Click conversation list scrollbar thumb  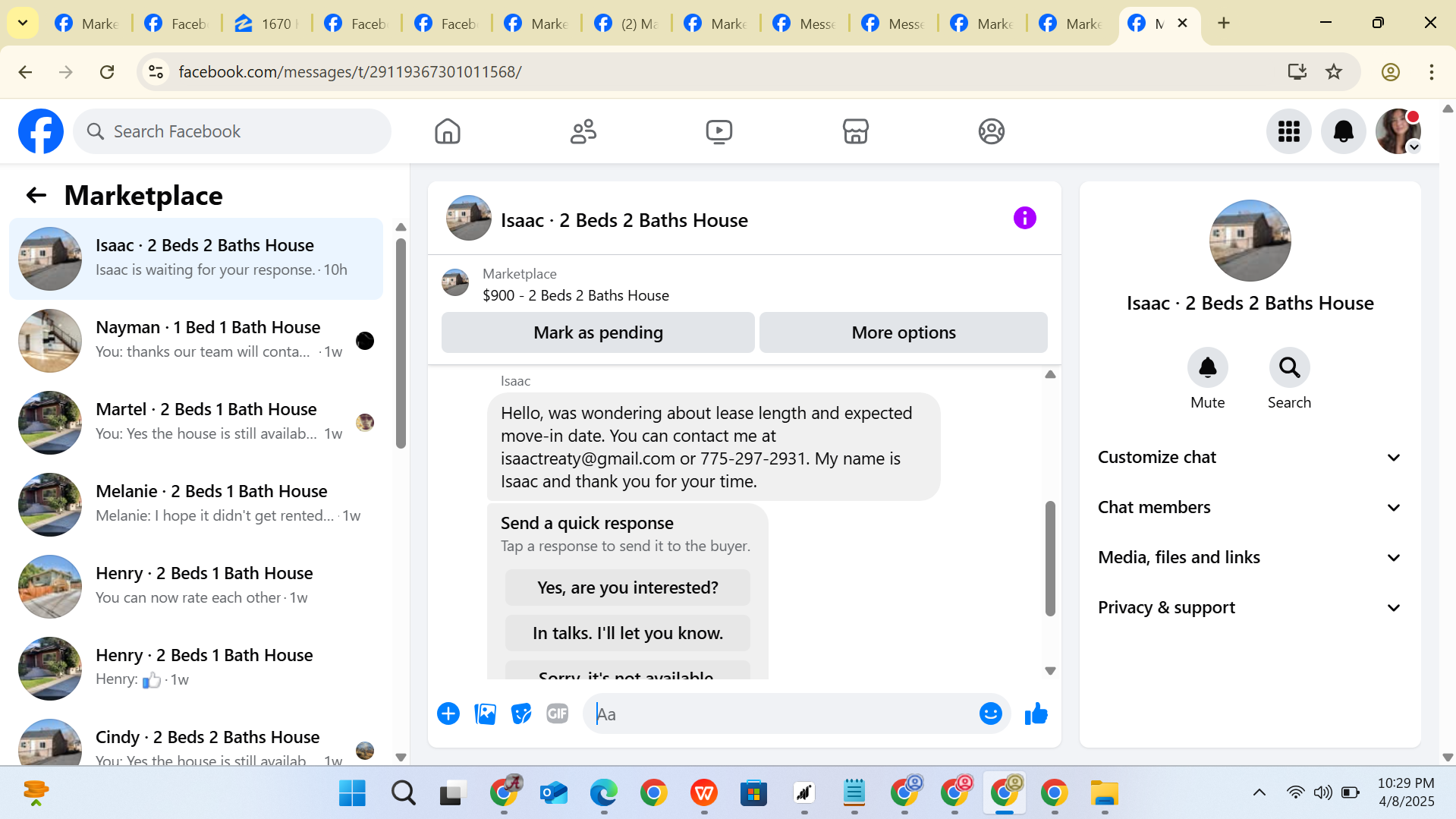(401, 343)
